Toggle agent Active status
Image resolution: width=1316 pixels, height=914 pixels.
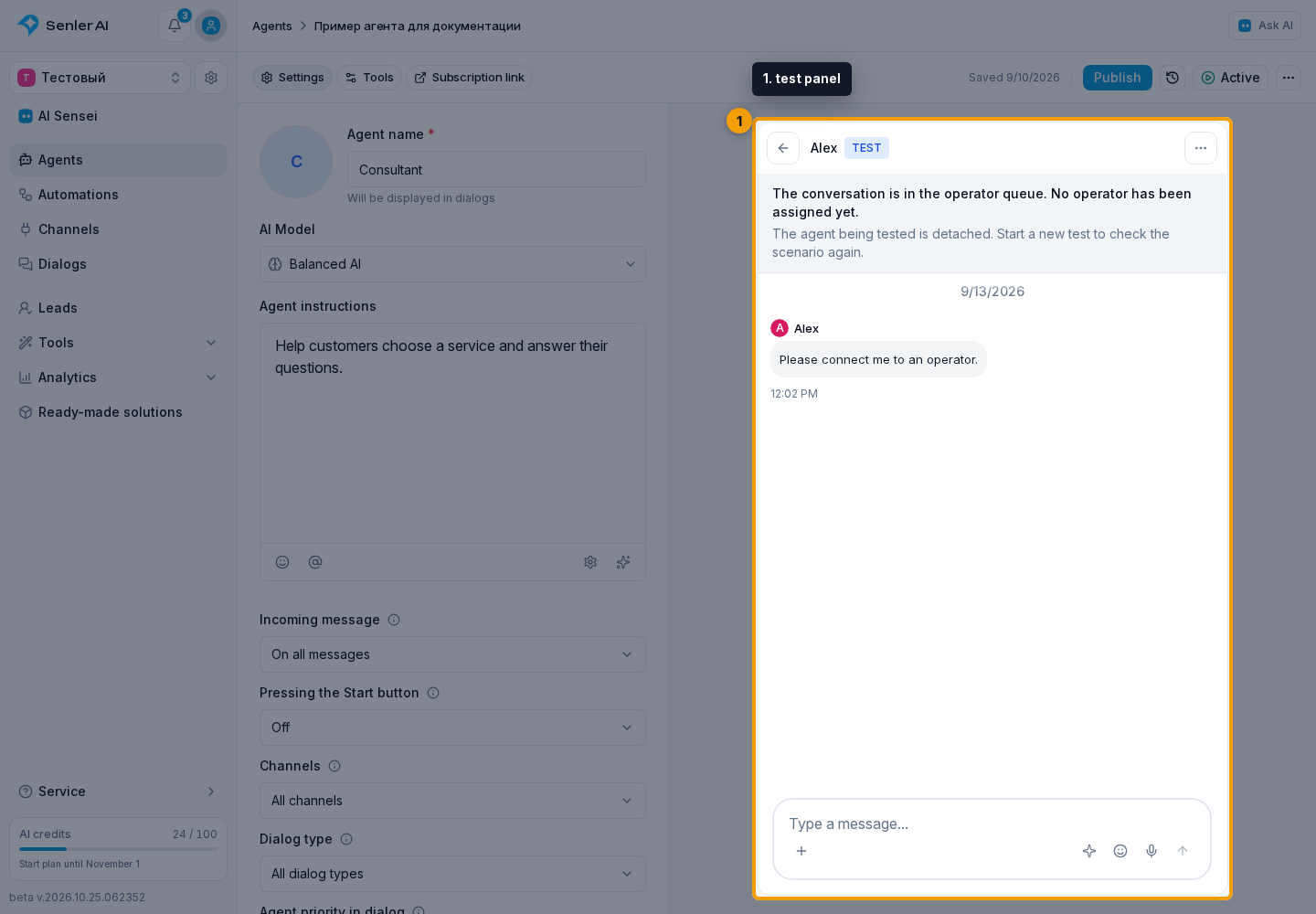(x=1230, y=78)
